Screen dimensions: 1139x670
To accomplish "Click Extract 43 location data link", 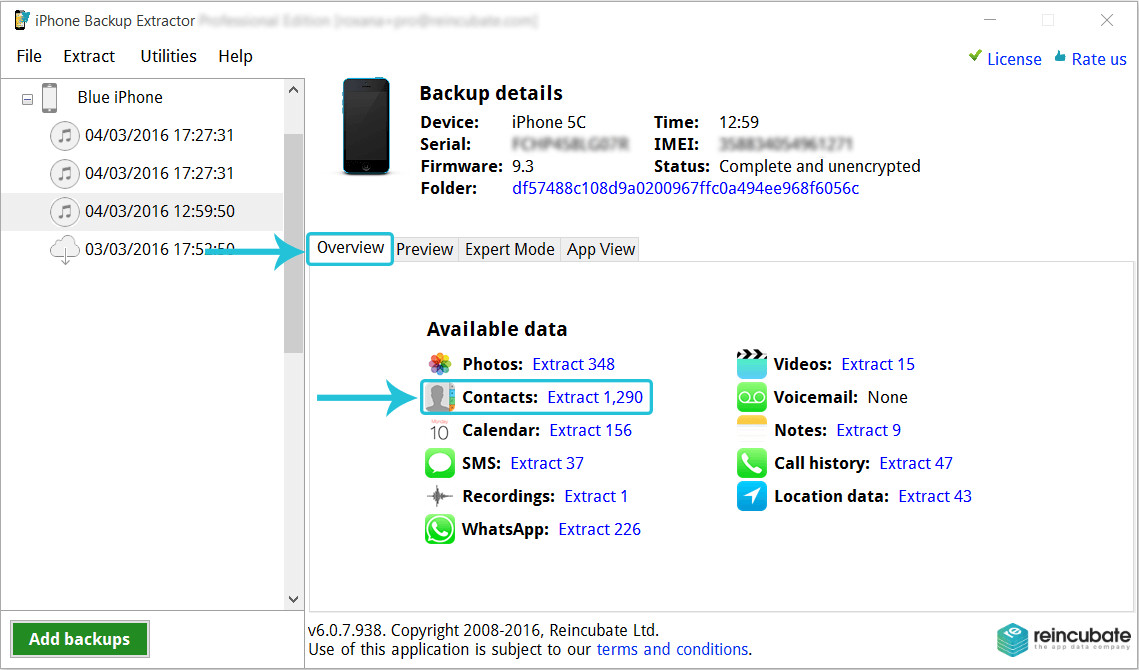I will [x=935, y=496].
